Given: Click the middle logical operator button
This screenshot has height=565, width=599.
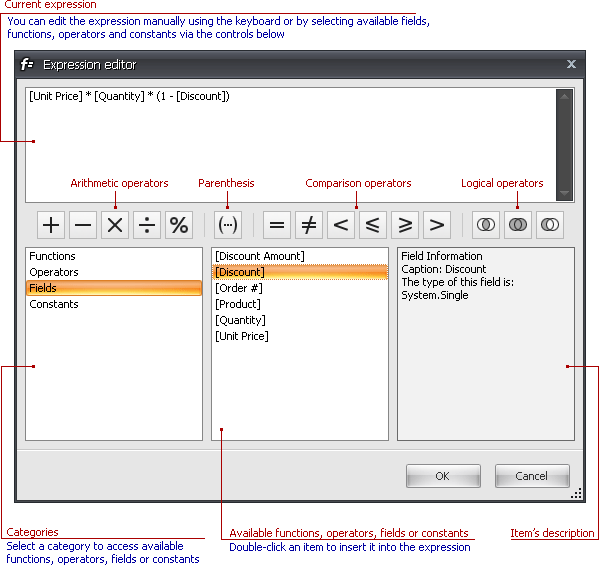Looking at the screenshot, I should 518,225.
